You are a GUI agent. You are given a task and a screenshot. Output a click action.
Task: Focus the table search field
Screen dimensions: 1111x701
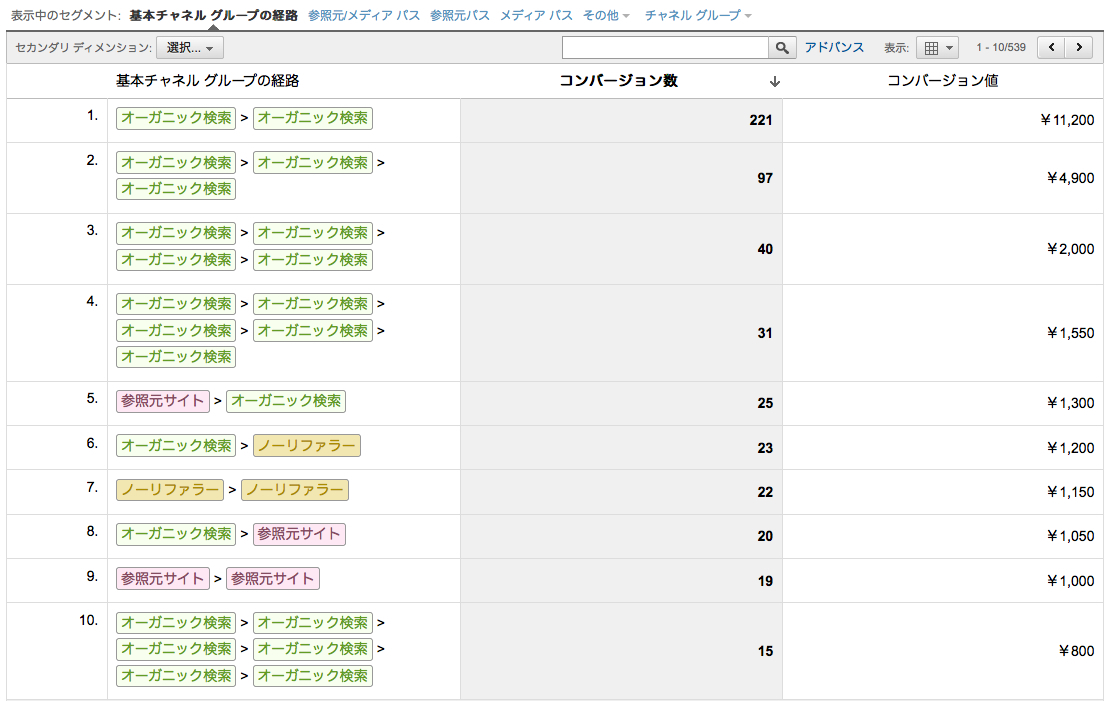tap(665, 47)
